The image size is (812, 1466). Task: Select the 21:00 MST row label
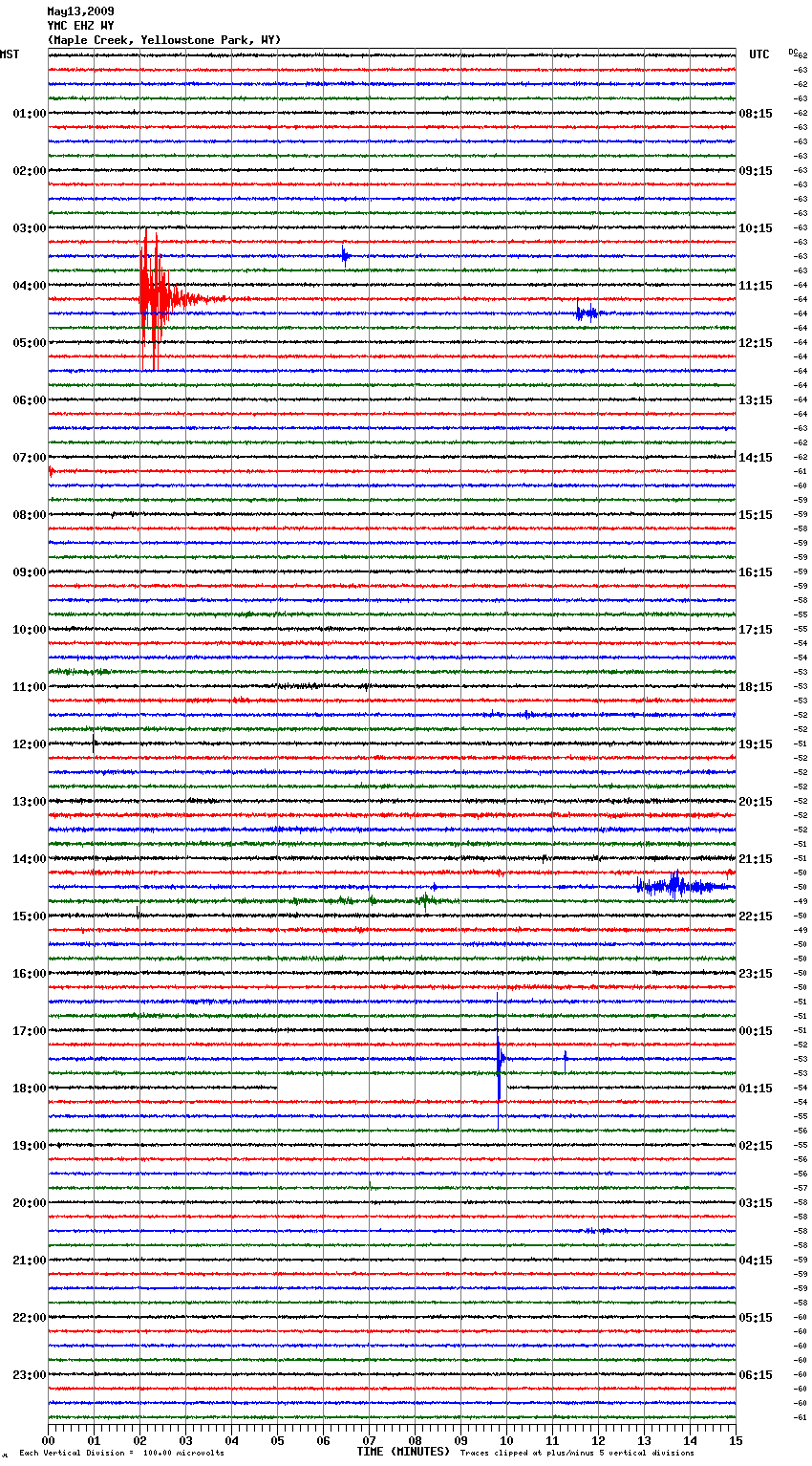(x=30, y=1261)
